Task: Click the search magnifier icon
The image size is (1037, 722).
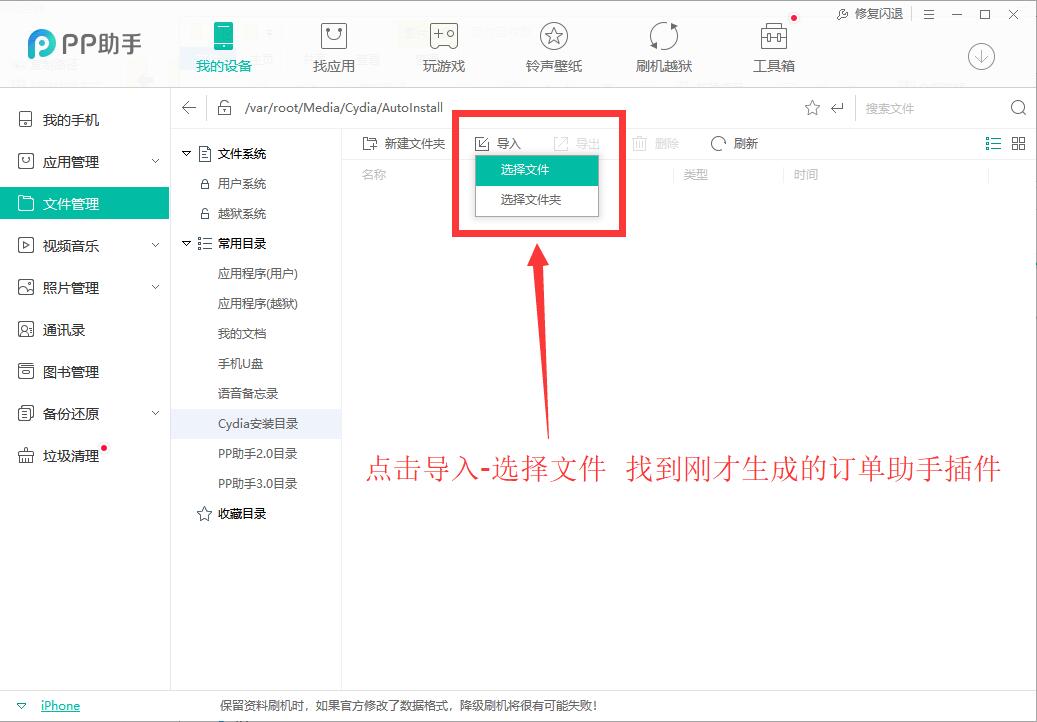Action: click(x=1018, y=108)
